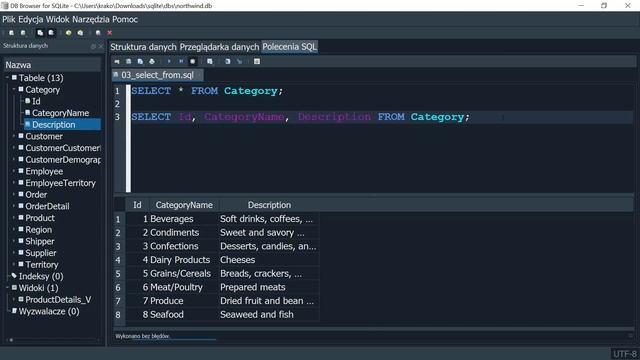Click the Execute current line icon
The image size is (640, 360).
[181, 62]
